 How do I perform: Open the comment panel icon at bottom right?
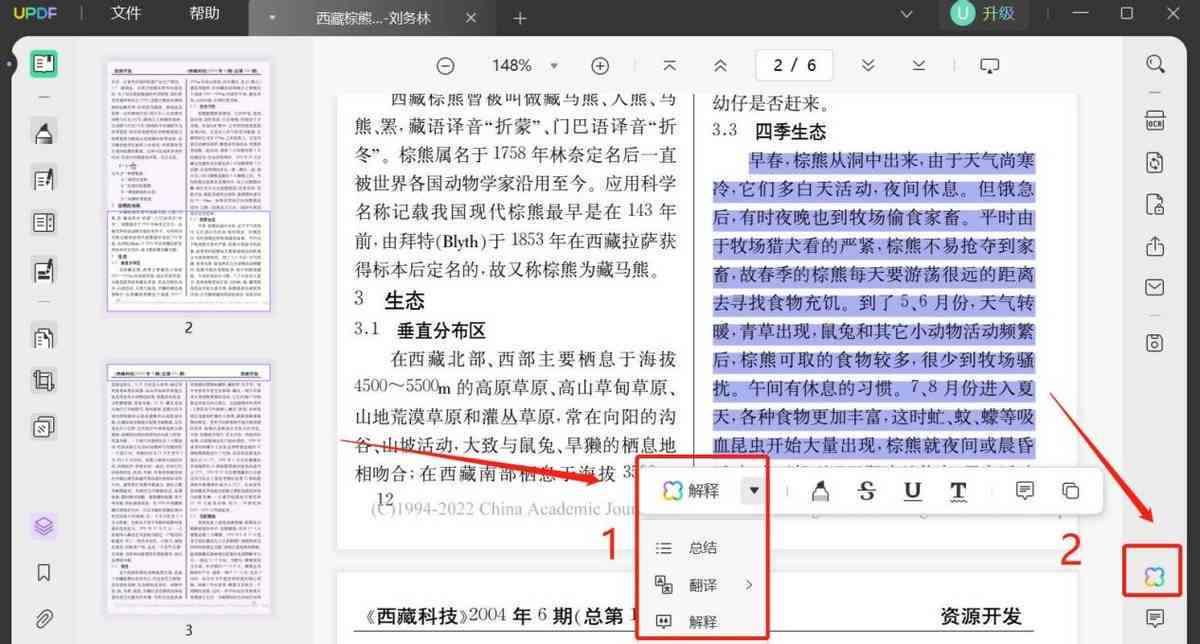1155,619
